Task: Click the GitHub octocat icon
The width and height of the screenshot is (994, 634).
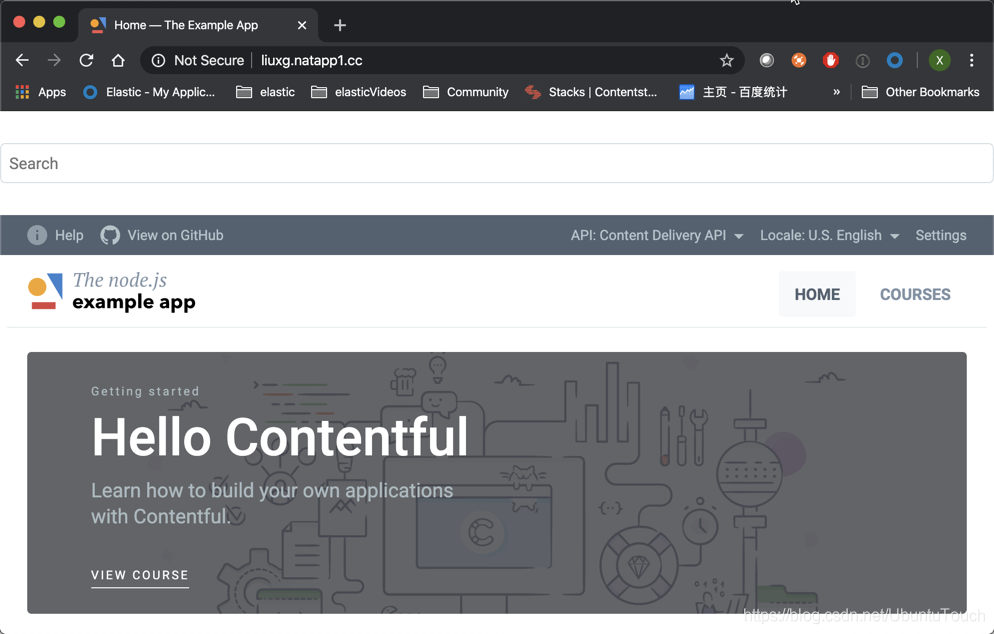Action: pos(110,235)
